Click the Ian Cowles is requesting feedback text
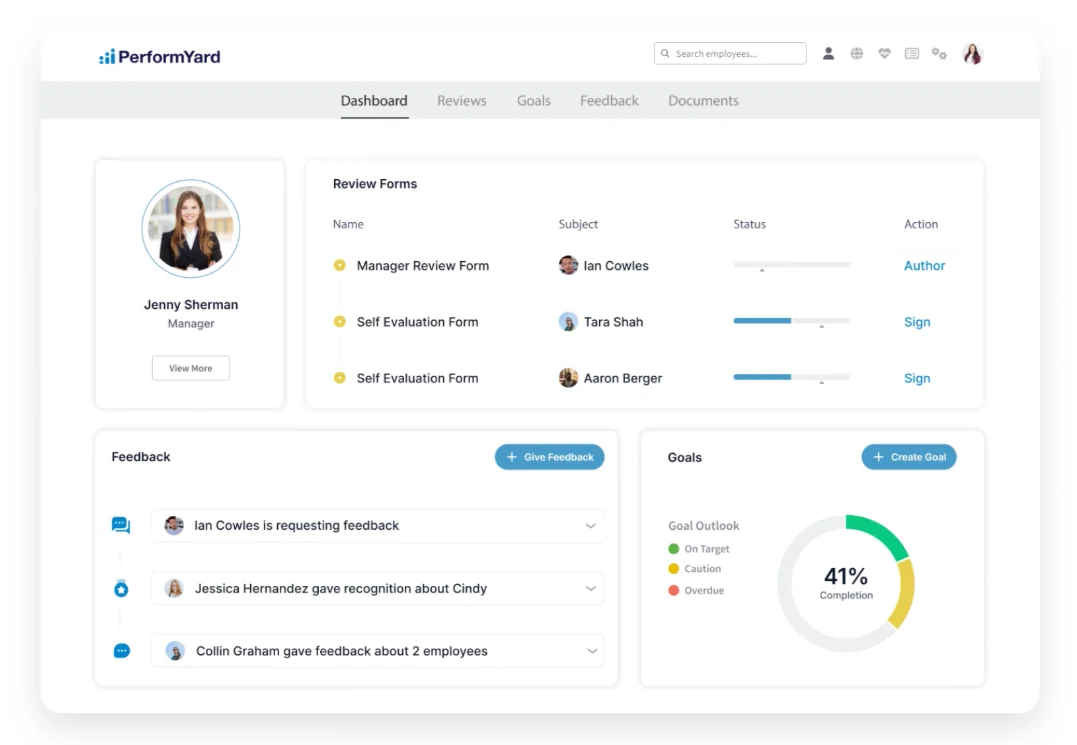The height and width of the screenshot is (745, 1077). [297, 525]
